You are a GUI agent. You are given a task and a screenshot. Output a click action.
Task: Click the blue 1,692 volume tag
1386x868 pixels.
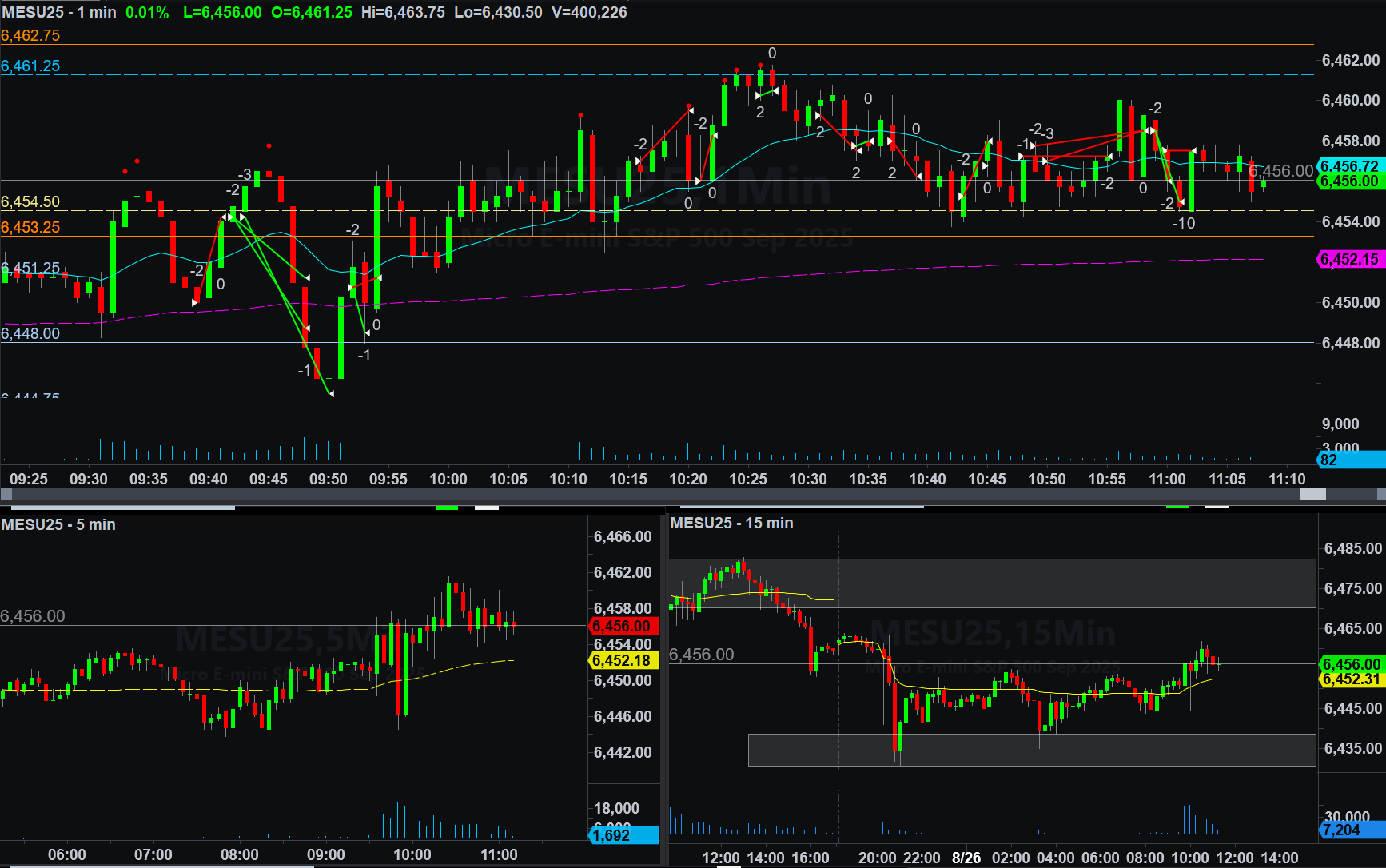point(623,835)
